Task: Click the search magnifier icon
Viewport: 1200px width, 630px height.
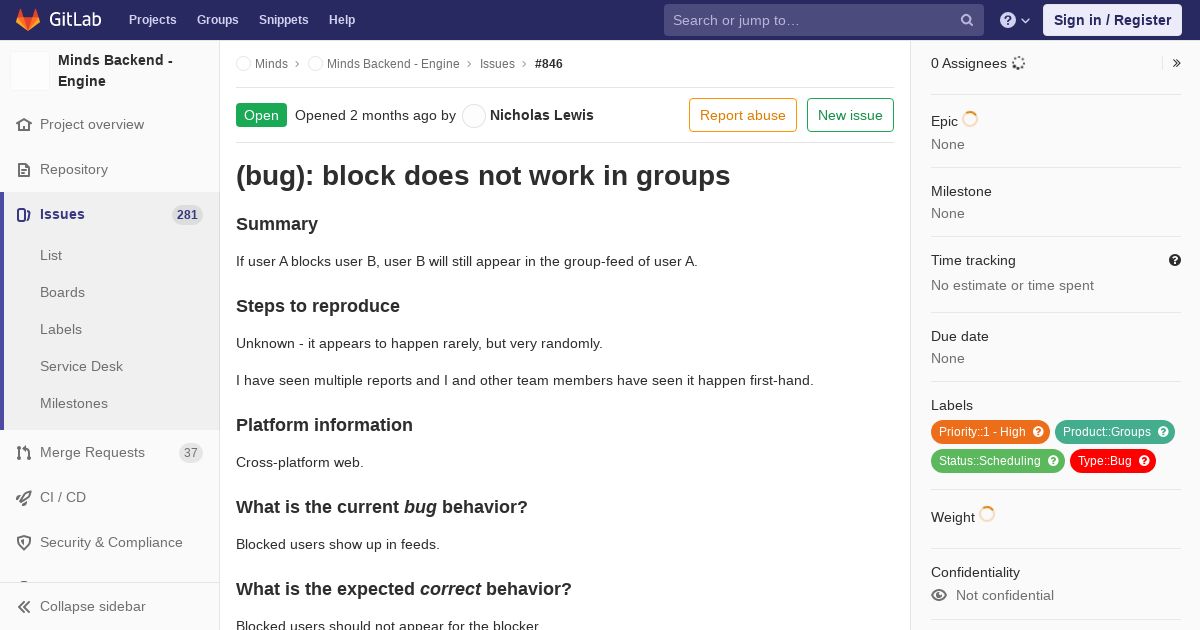Action: tap(967, 20)
